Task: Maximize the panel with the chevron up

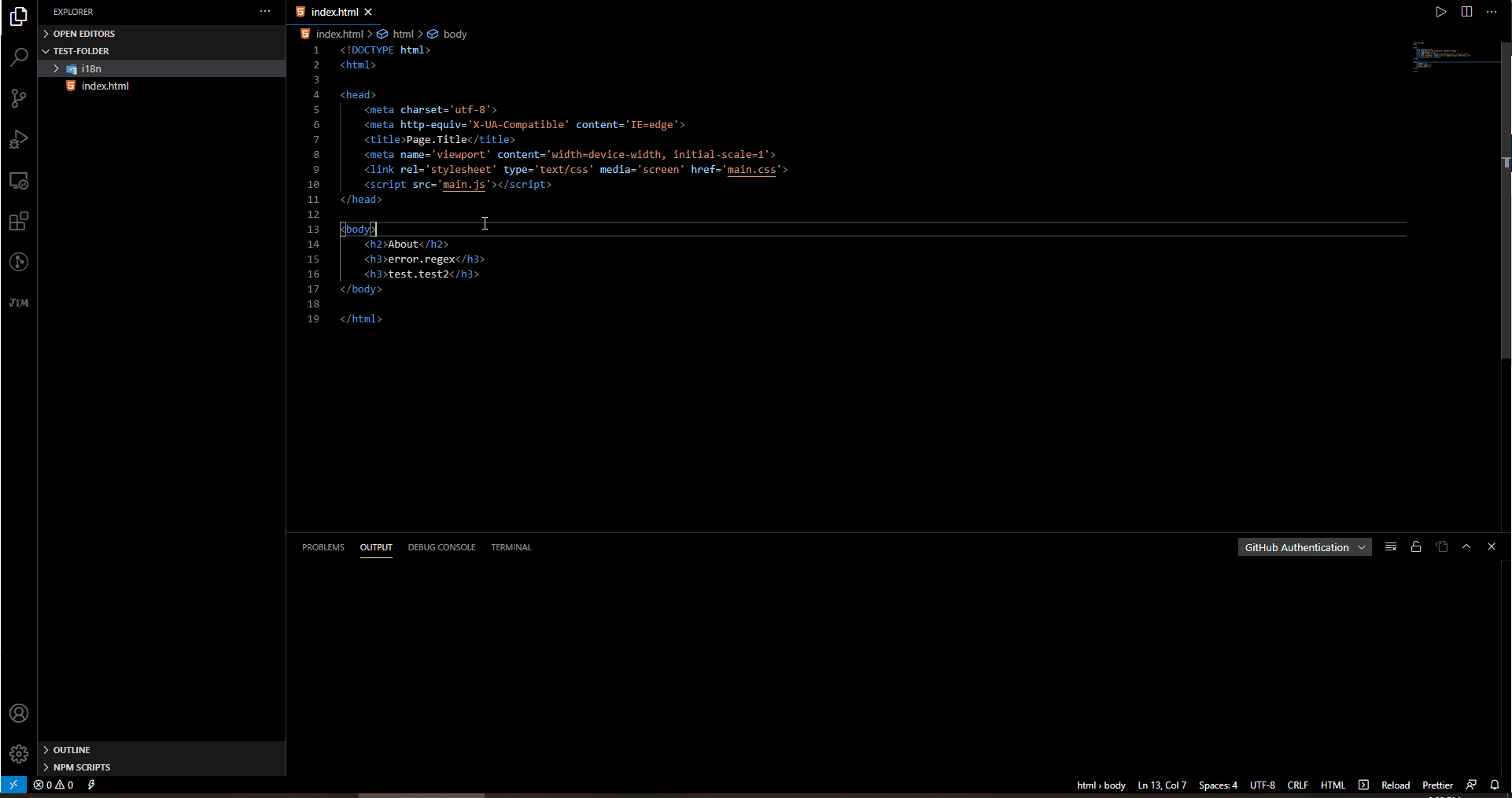Action: [x=1466, y=546]
